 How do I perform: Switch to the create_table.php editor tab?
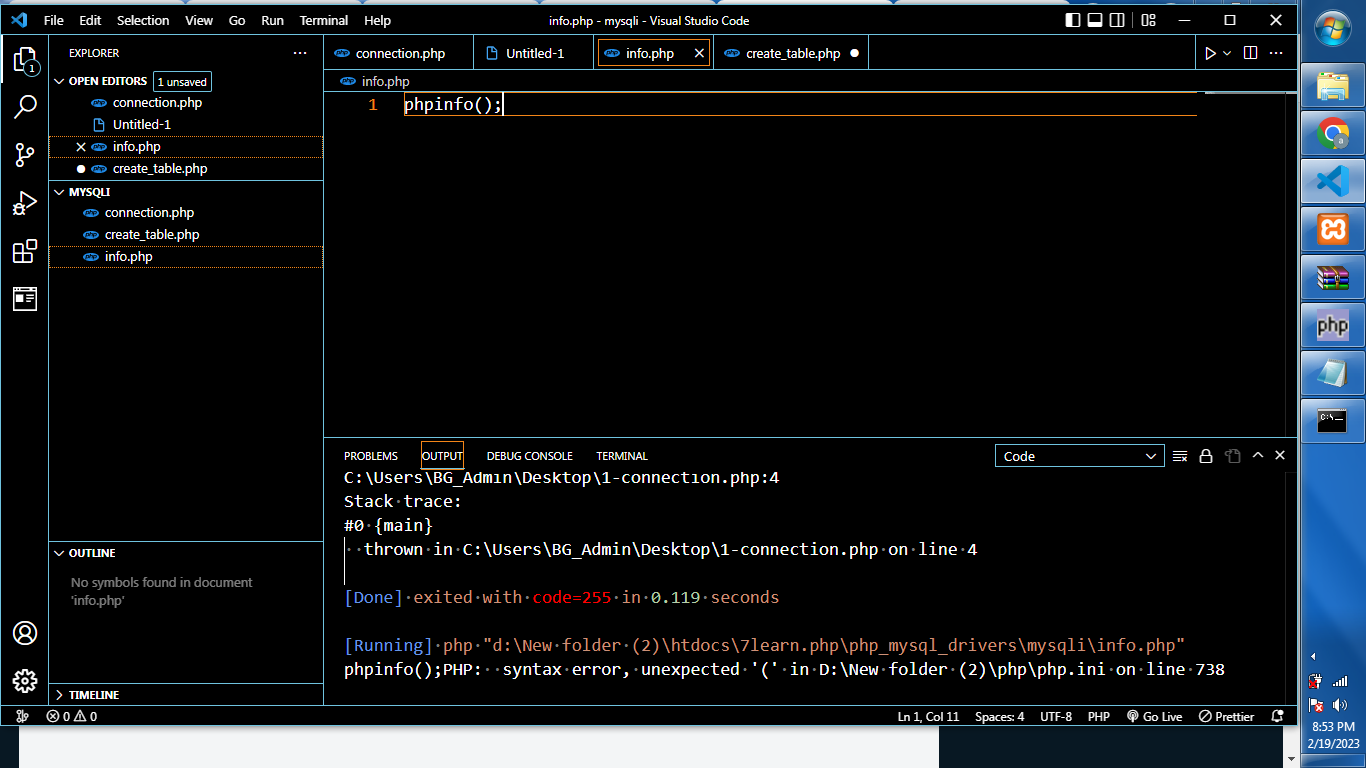tap(792, 53)
